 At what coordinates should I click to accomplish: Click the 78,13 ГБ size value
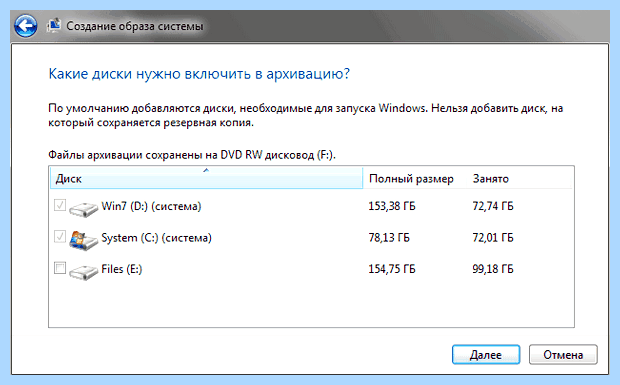pyautogui.click(x=389, y=238)
